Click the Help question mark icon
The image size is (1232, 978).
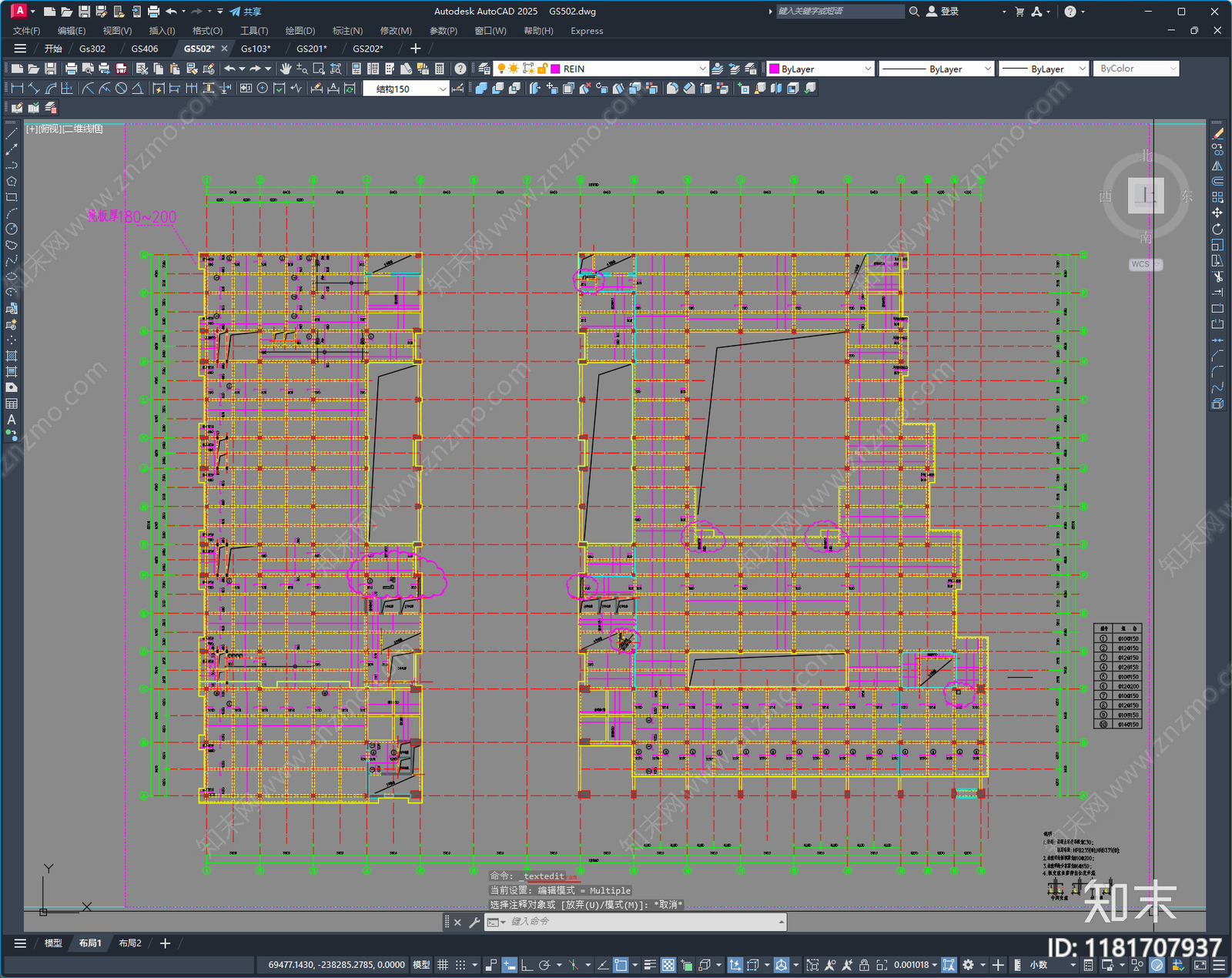[x=460, y=69]
